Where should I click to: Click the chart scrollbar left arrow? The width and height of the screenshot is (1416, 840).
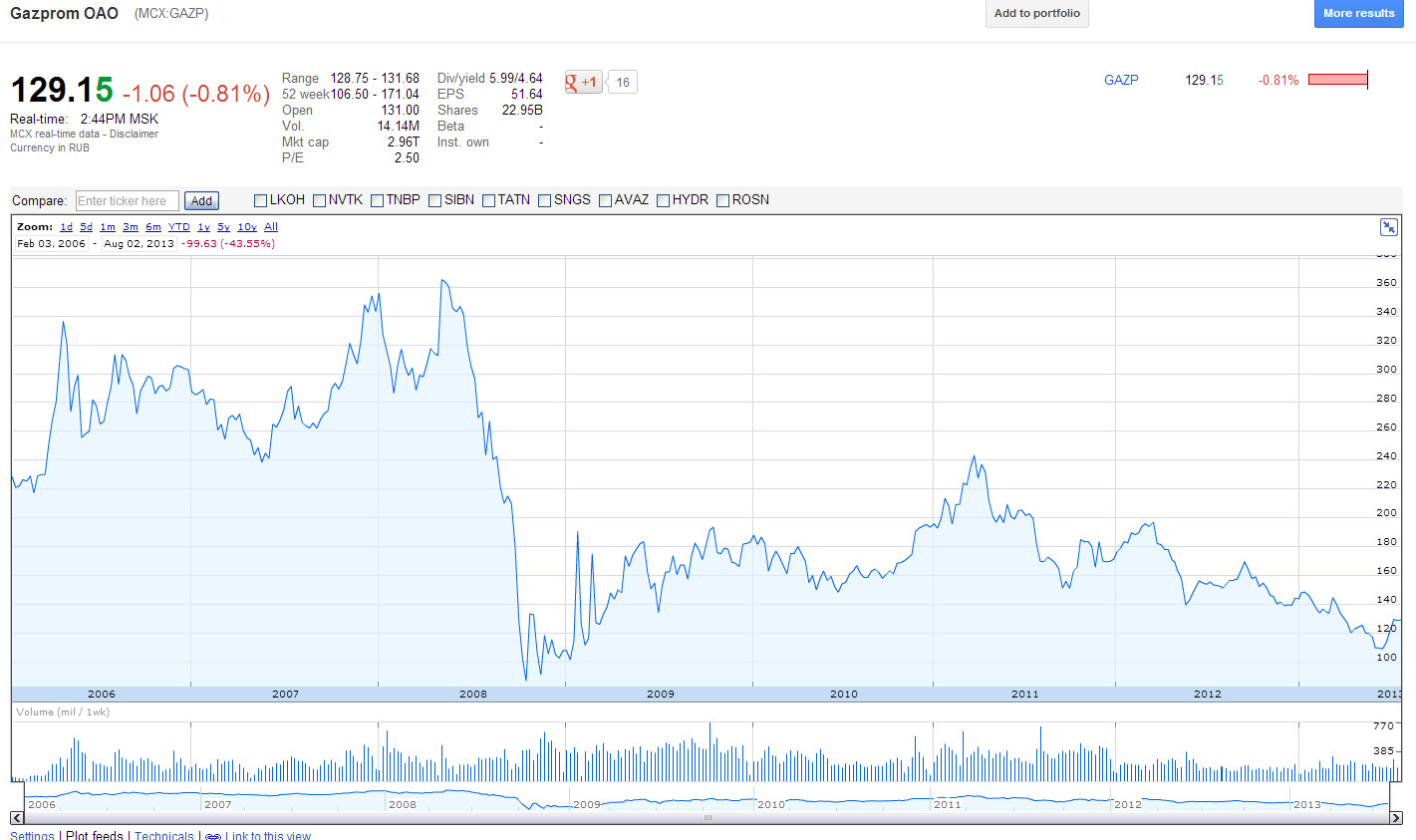(x=17, y=818)
